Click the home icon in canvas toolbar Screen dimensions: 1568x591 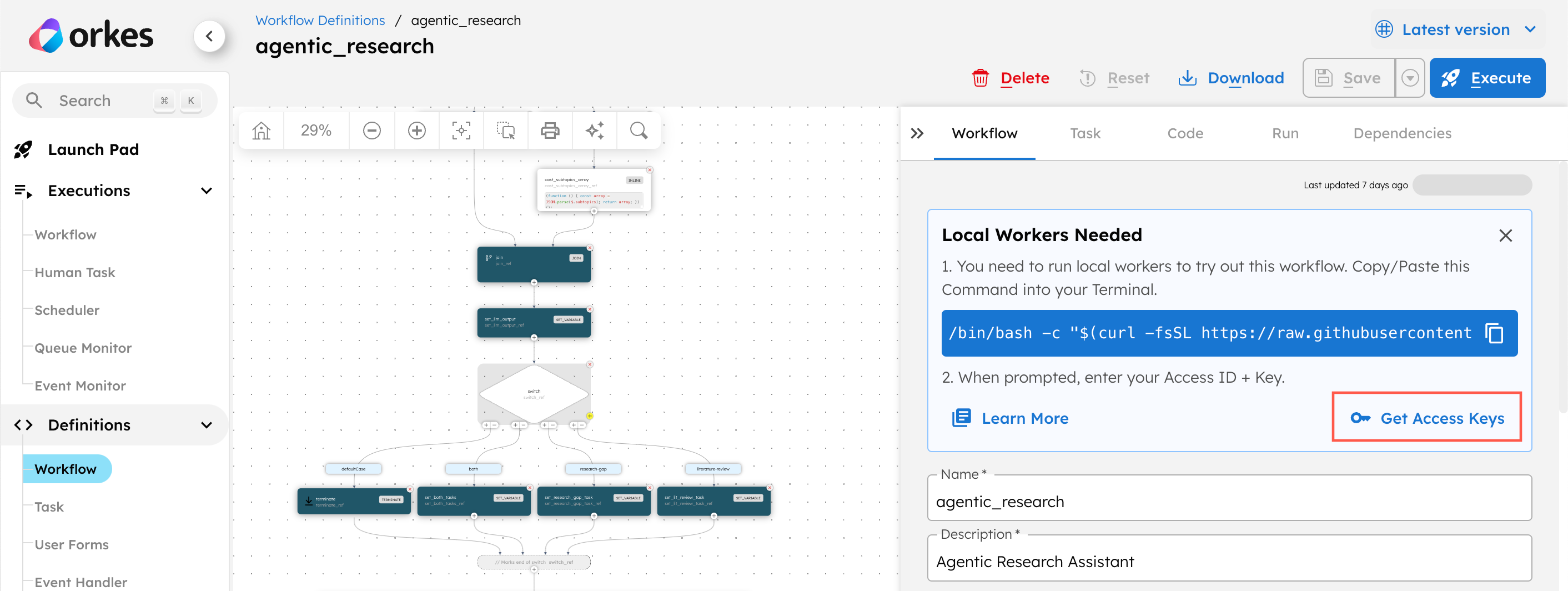click(x=261, y=130)
